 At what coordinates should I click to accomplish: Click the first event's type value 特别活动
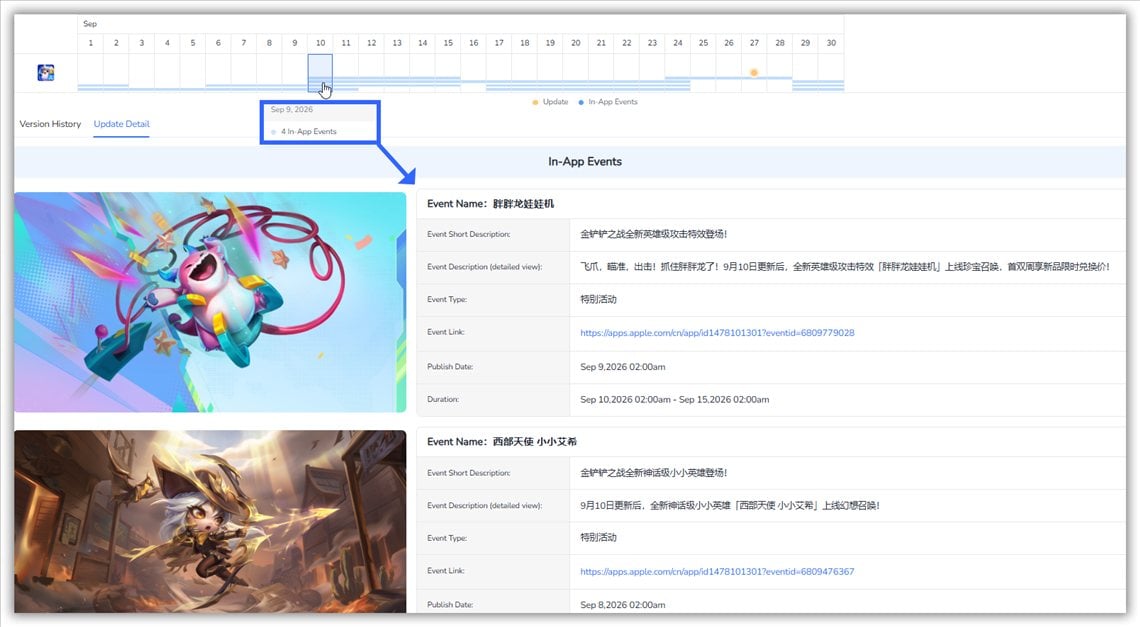click(598, 299)
